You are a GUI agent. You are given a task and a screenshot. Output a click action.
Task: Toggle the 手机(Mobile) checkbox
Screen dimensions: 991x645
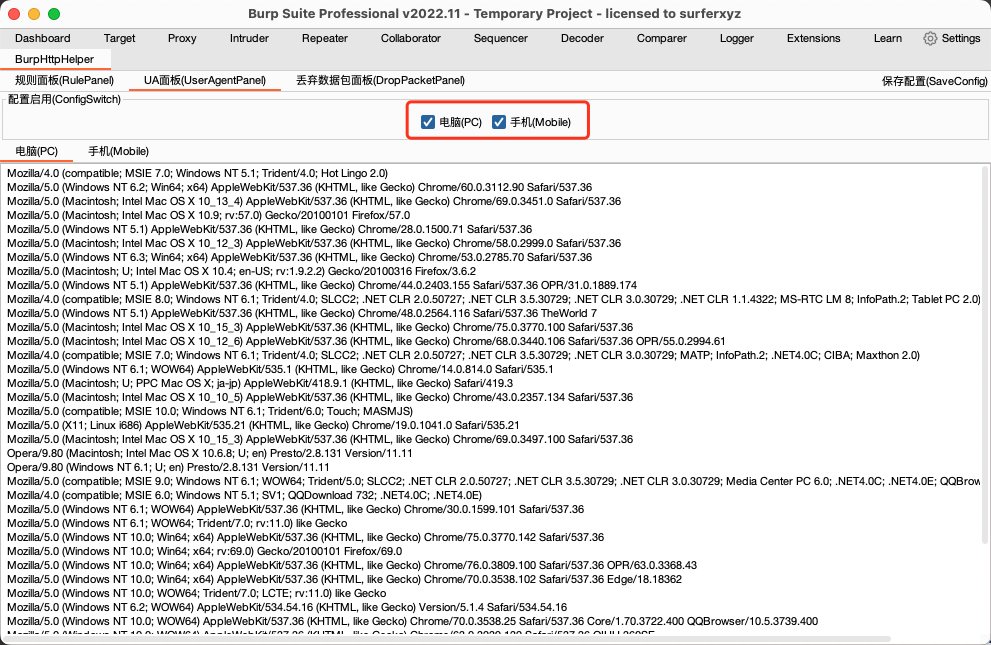499,122
